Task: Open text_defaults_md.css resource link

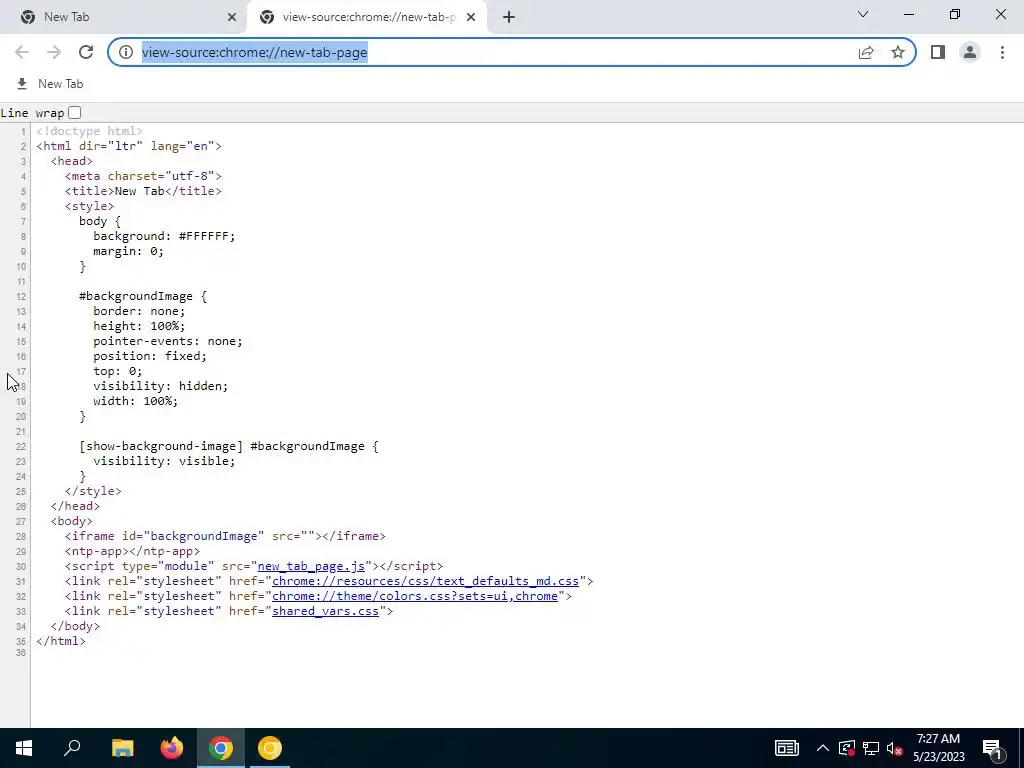Action: [x=425, y=581]
